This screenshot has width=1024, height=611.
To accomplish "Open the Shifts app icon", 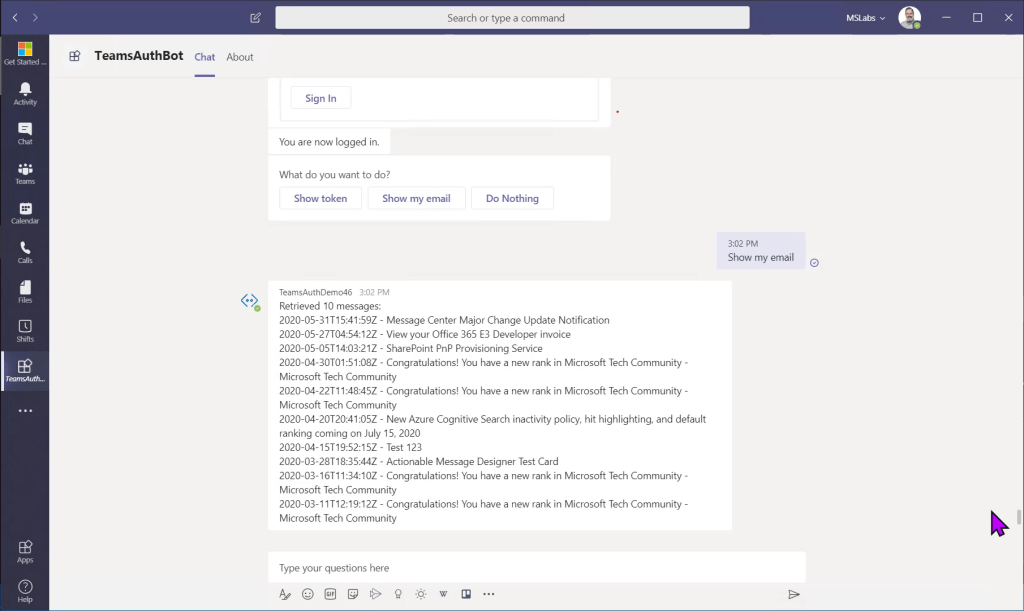I will click(x=25, y=330).
